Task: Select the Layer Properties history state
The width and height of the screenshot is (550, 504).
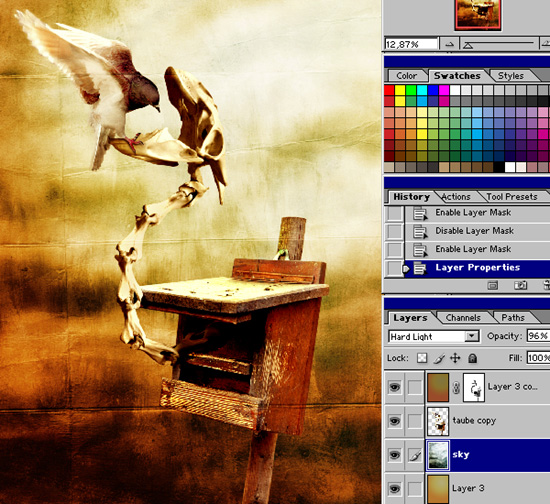Action: coord(477,268)
